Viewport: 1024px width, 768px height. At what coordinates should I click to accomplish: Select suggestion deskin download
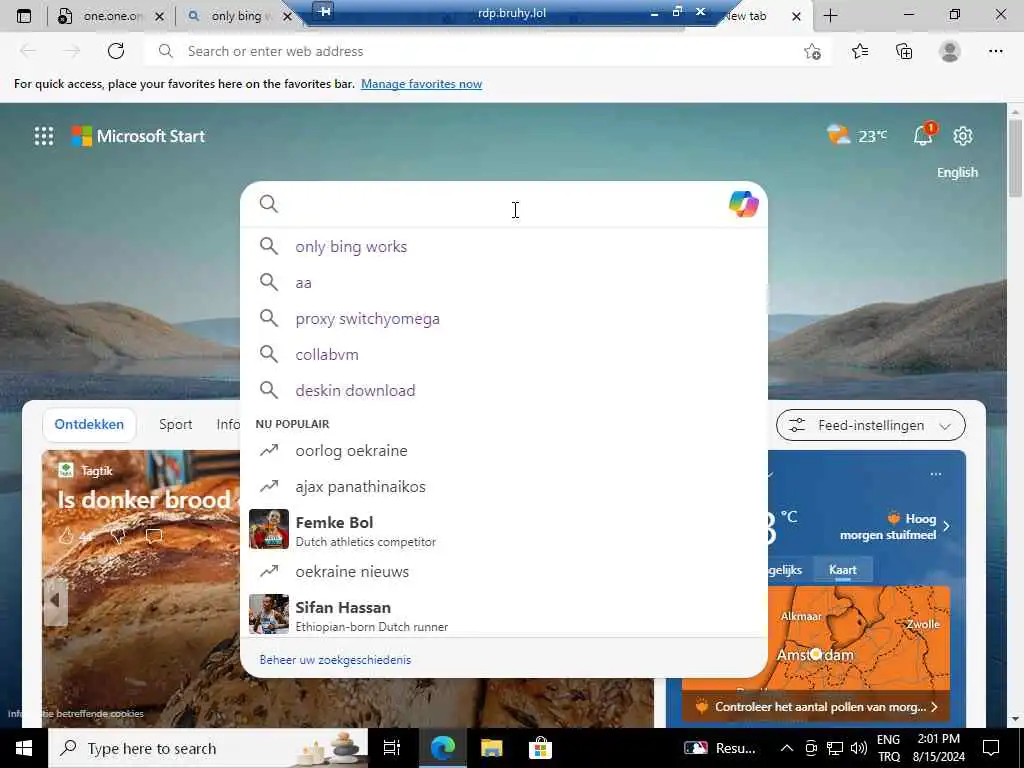click(504, 390)
